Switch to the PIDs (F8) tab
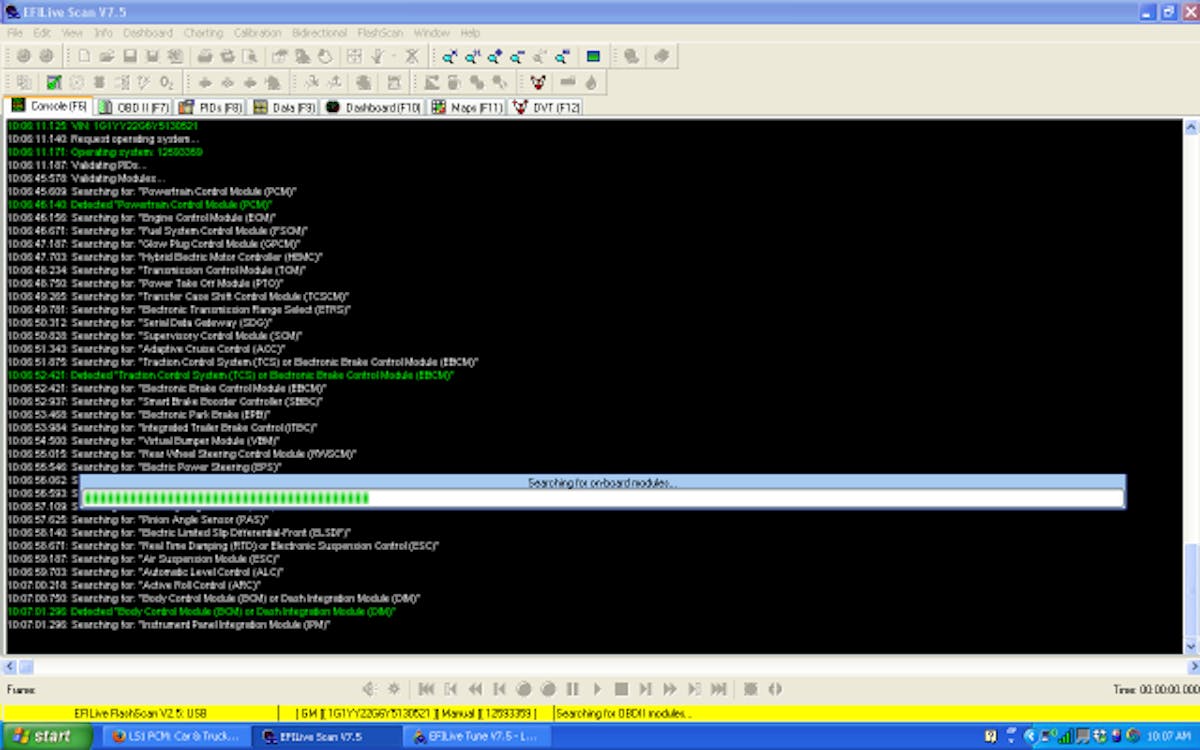1200x750 pixels. [209, 106]
